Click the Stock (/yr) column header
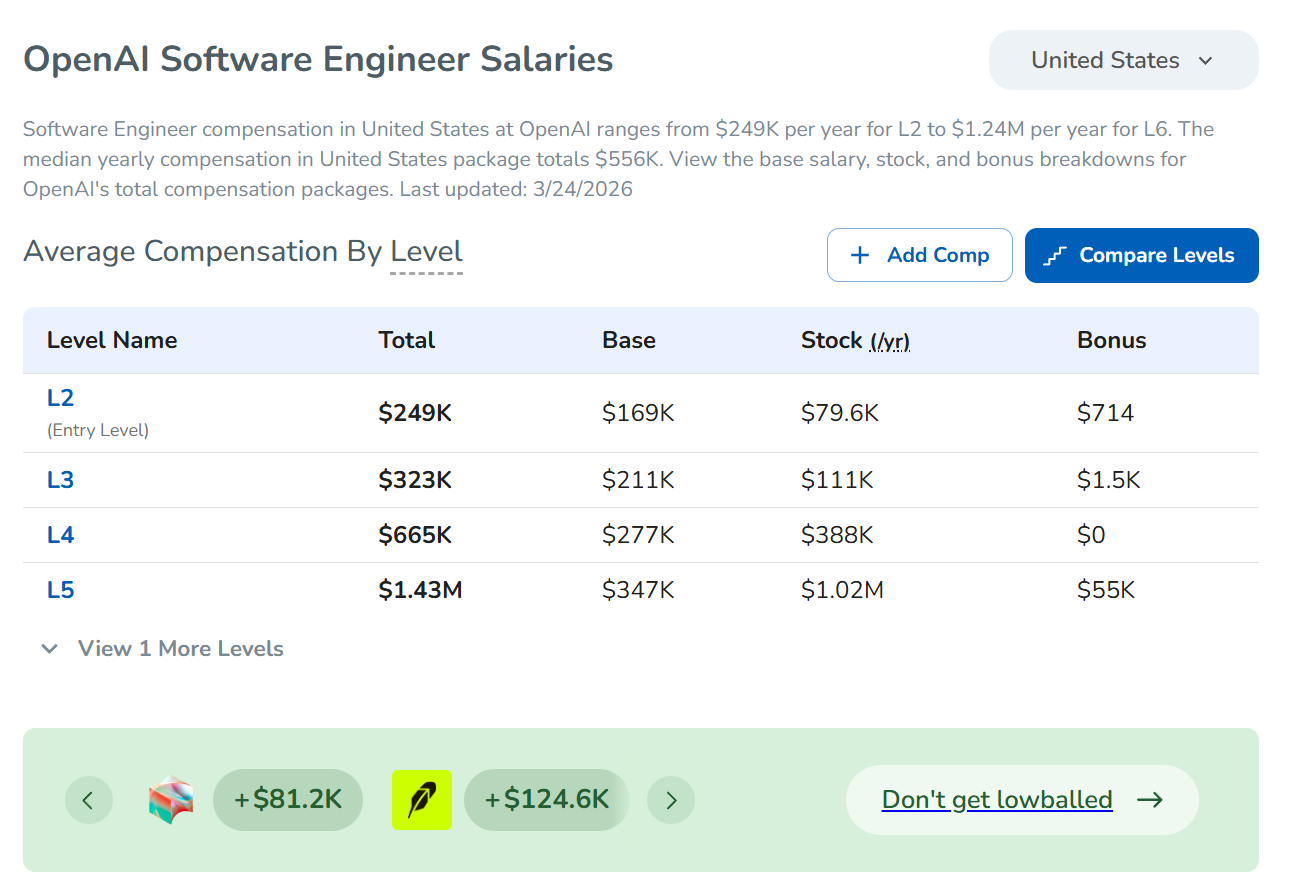 pos(854,341)
